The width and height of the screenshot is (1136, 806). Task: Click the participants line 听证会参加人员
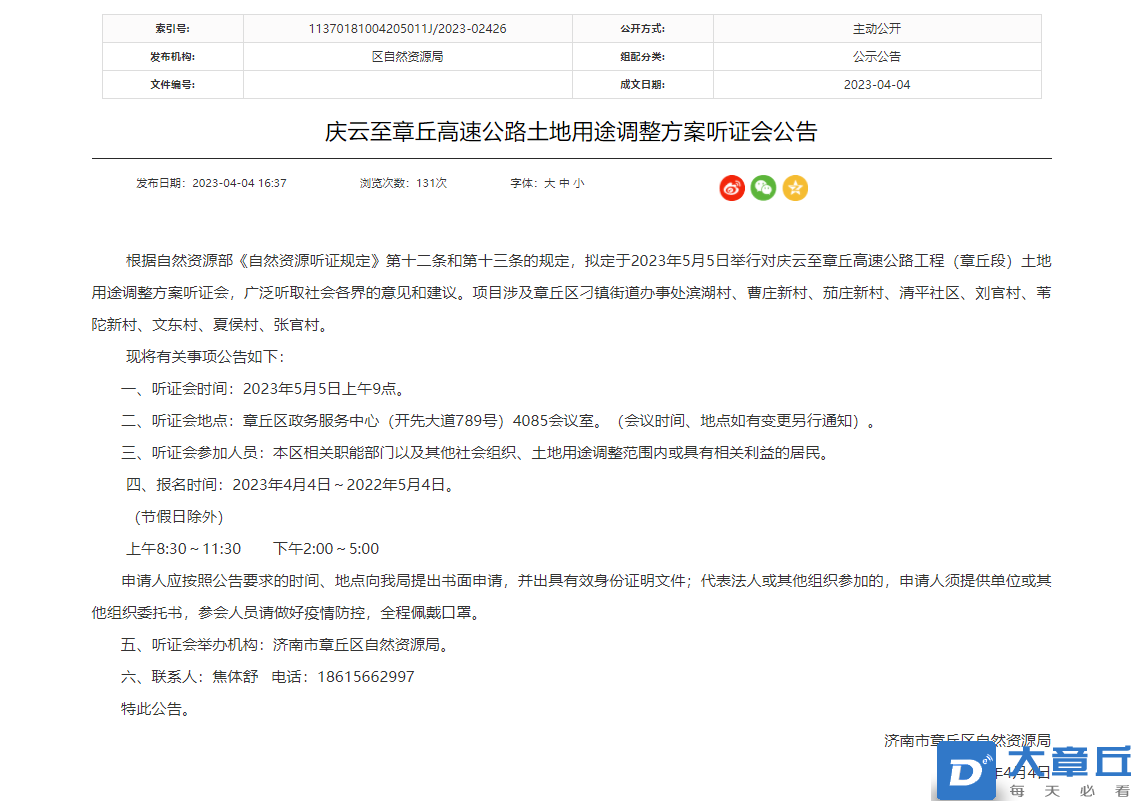pos(477,453)
